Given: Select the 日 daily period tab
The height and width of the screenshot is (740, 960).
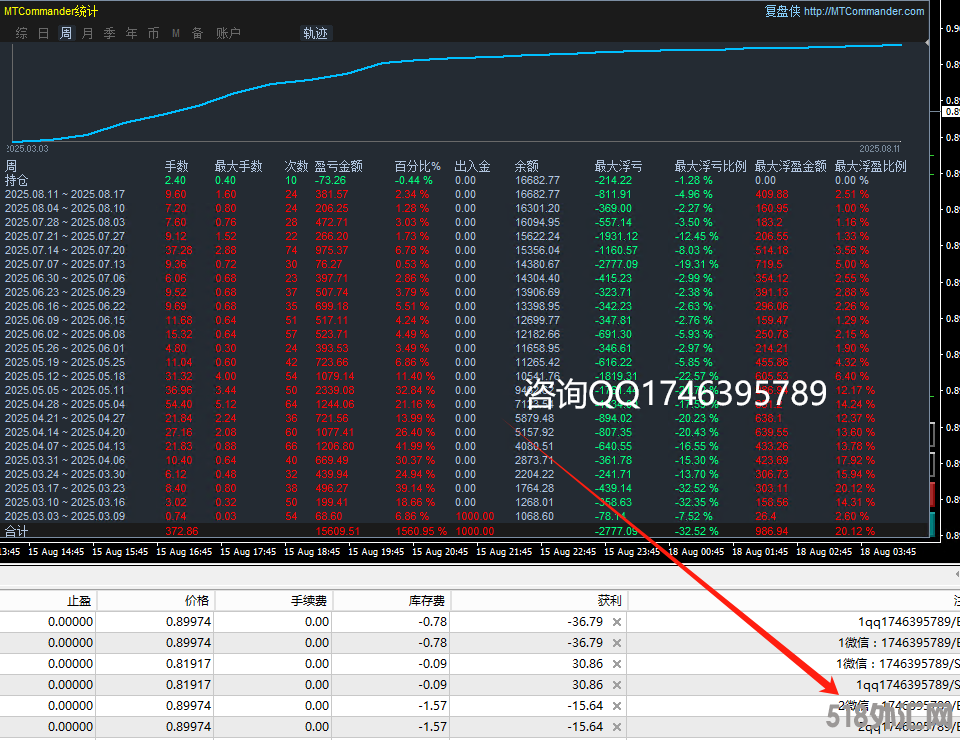Looking at the screenshot, I should coord(44,33).
